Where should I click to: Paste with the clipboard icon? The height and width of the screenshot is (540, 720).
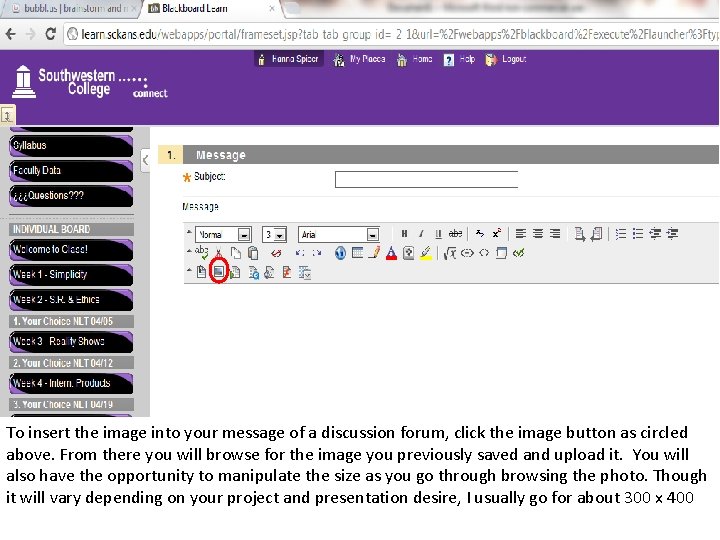click(x=253, y=253)
